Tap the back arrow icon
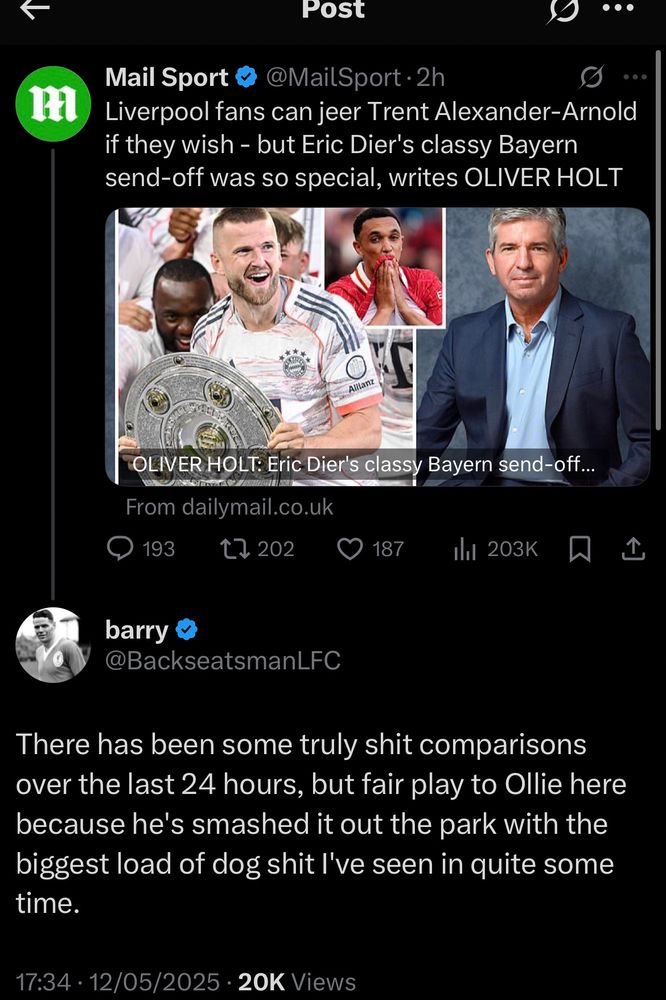 tap(34, 9)
